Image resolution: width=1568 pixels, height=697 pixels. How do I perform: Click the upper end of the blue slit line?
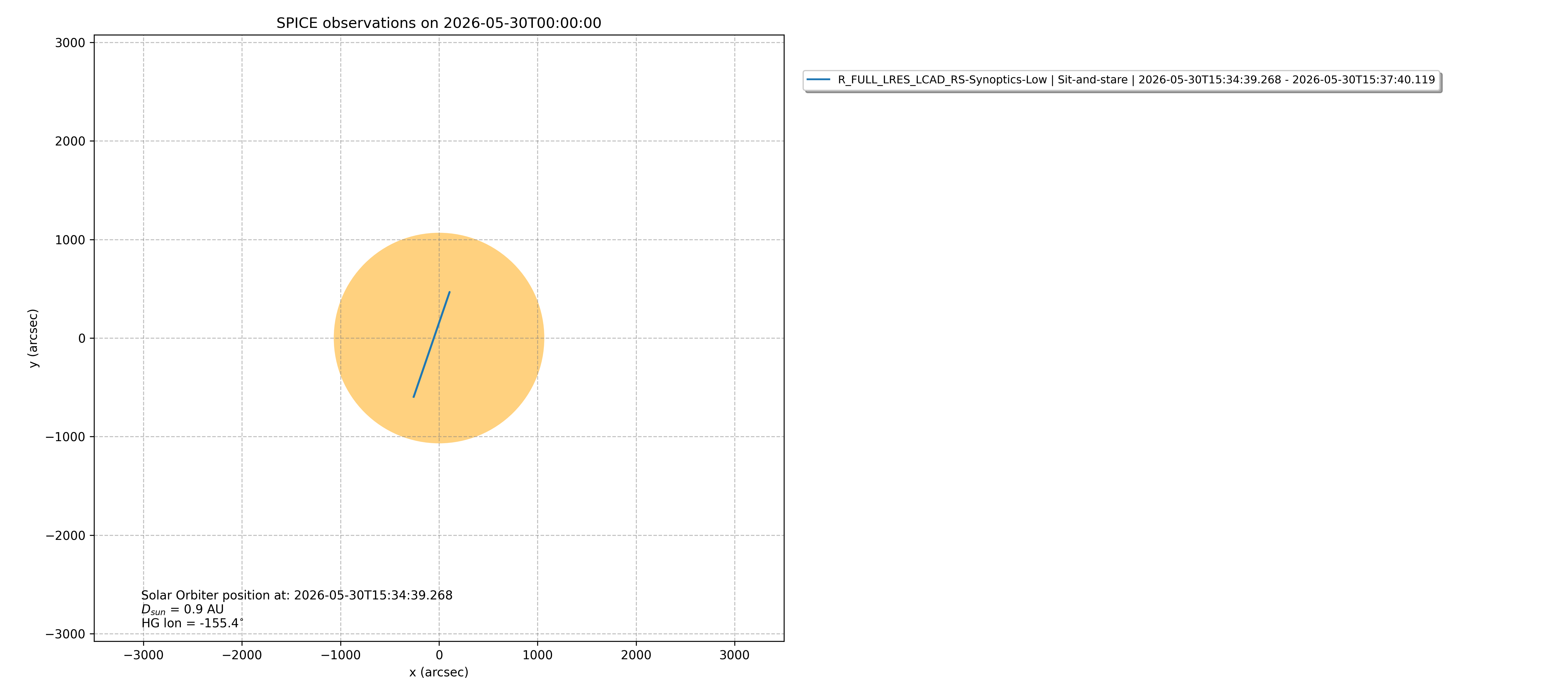click(x=449, y=292)
